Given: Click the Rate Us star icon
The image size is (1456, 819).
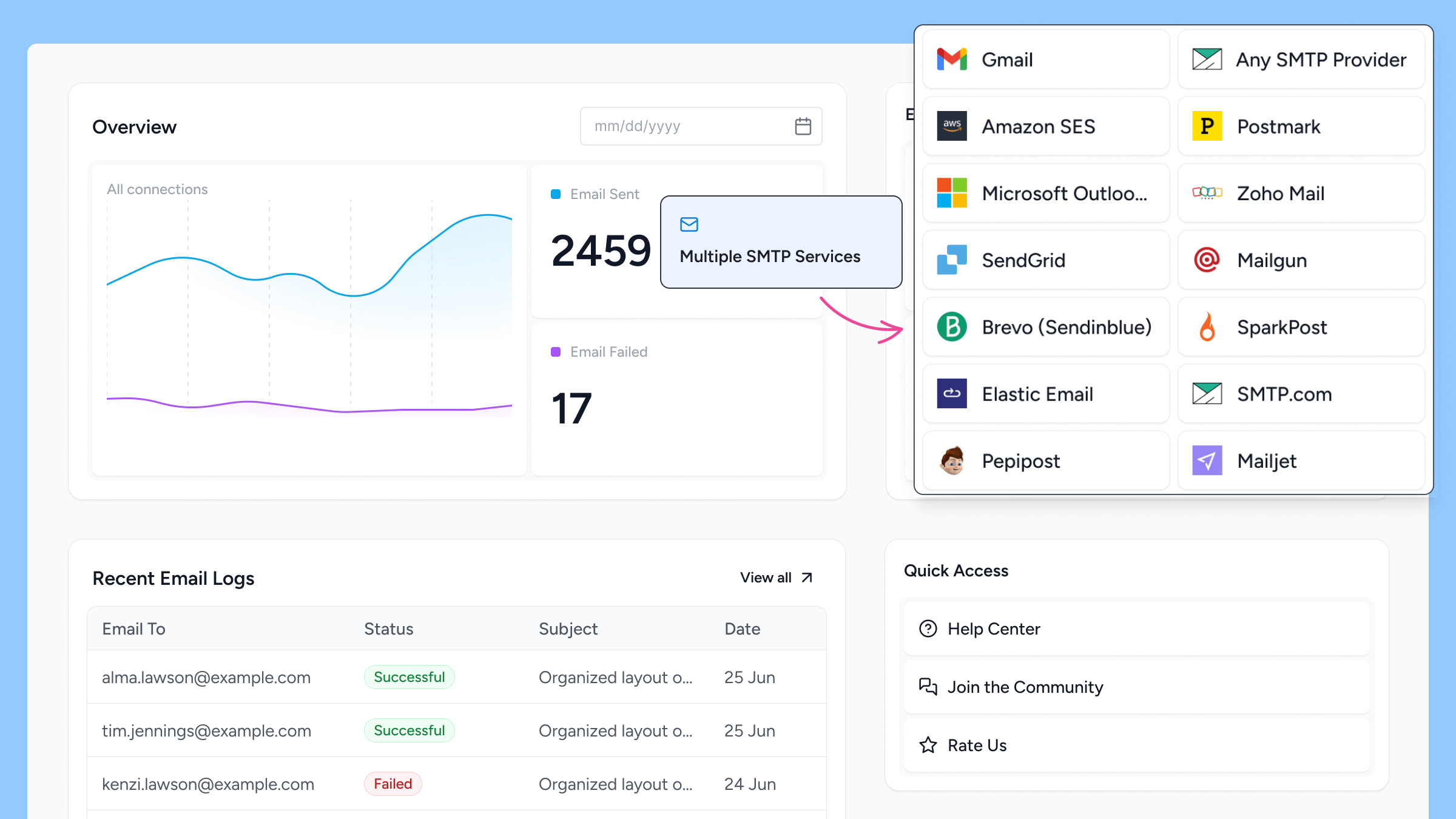Looking at the screenshot, I should pyautogui.click(x=928, y=745).
